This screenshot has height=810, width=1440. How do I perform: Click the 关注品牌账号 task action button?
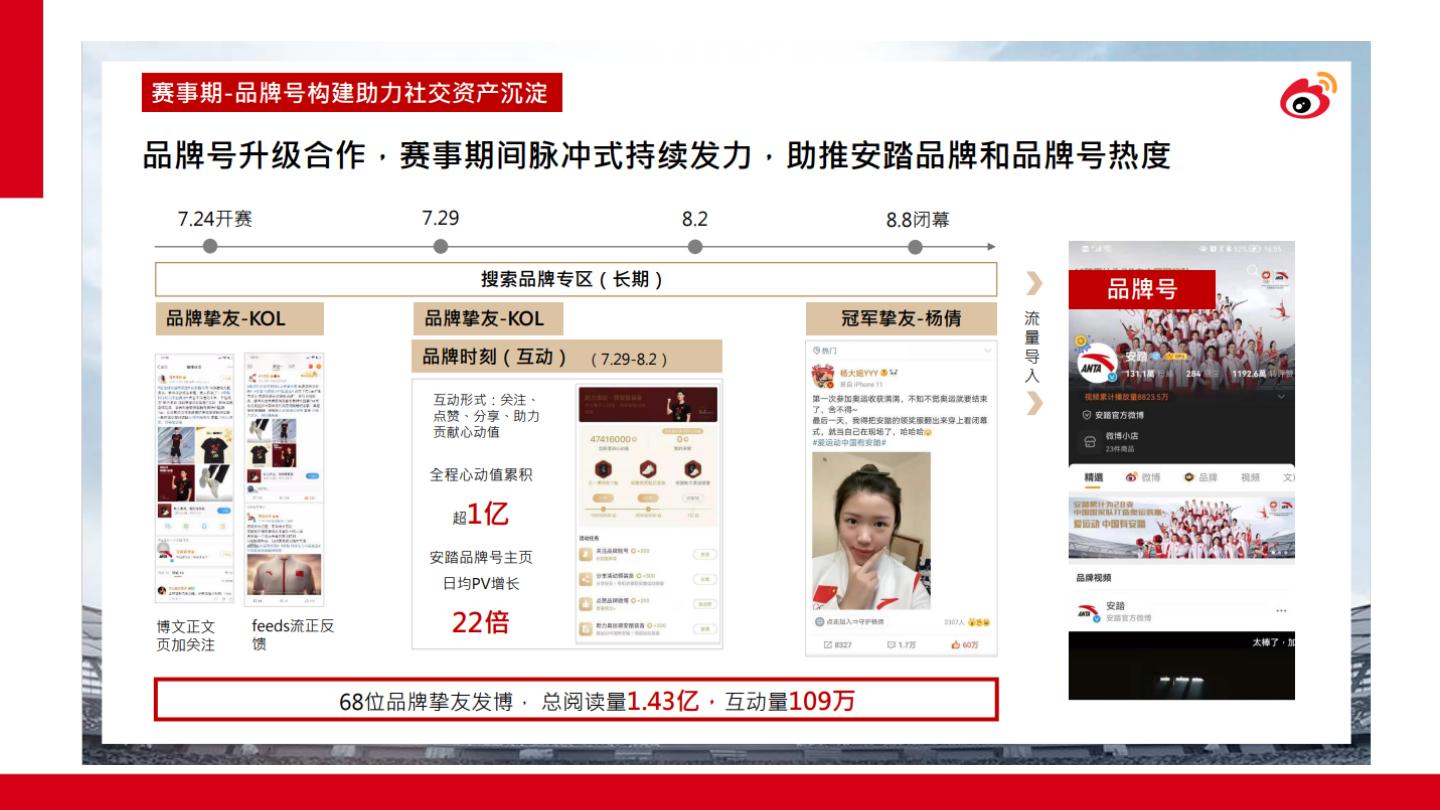[705, 554]
